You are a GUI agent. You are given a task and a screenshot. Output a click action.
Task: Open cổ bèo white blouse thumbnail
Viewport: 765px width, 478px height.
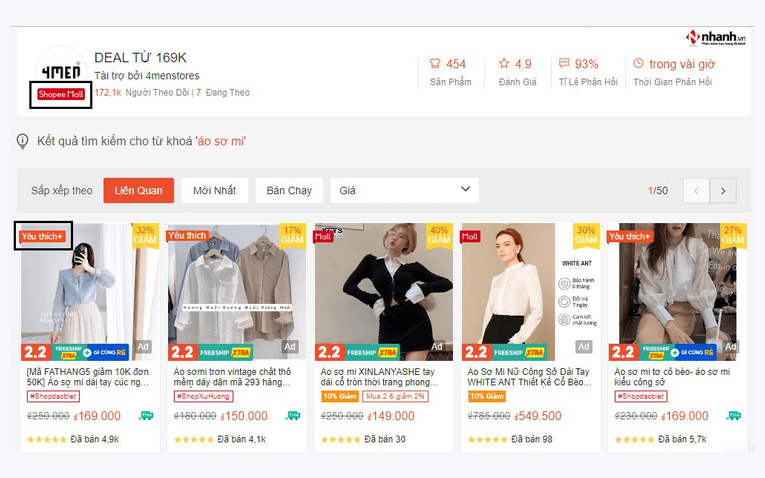(x=678, y=292)
